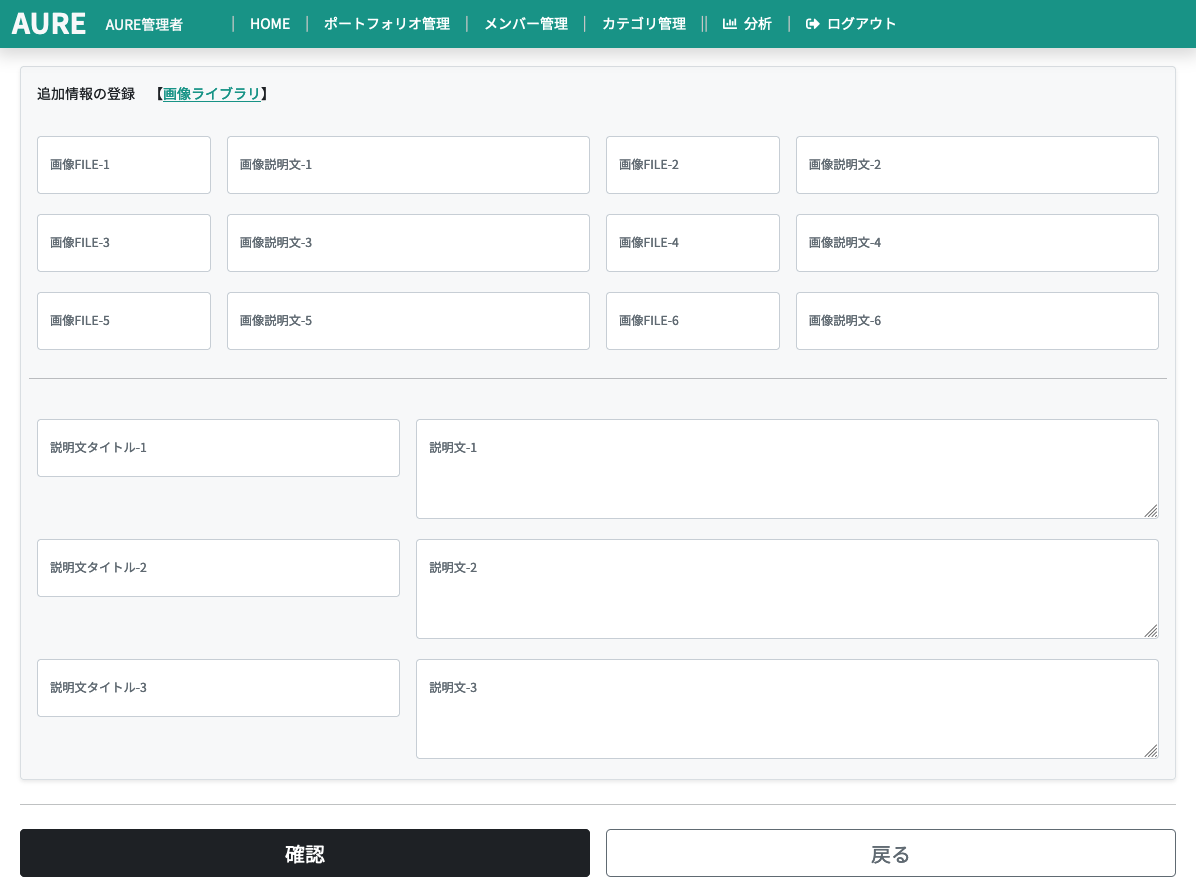Viewport: 1196px width, 894px height.
Task: Open カテゴリ管理 menu item
Action: pos(643,24)
